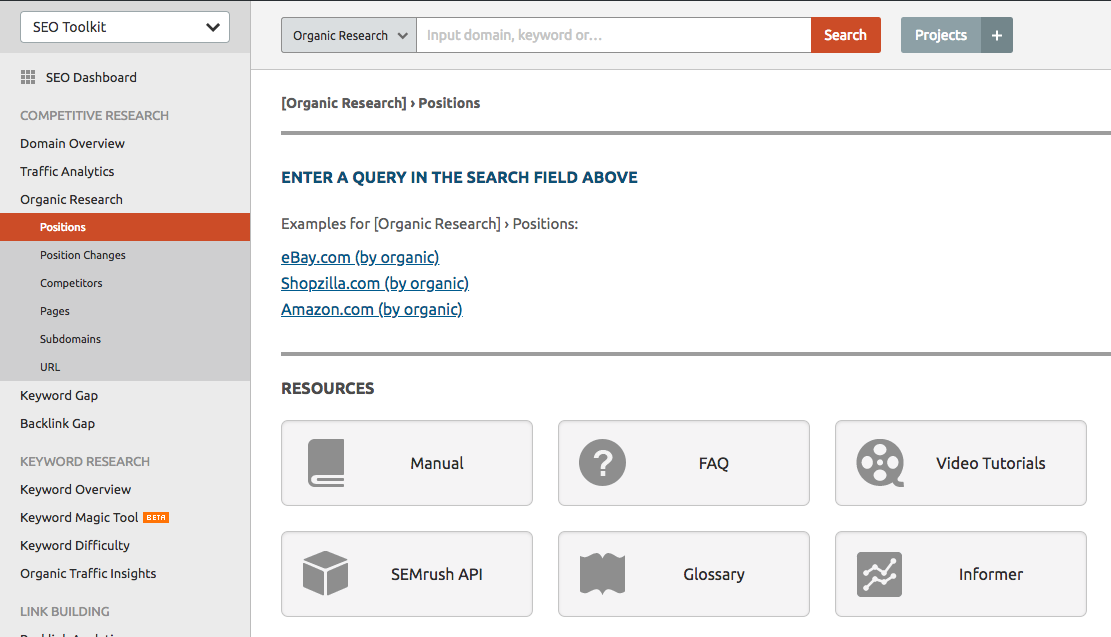Open the SEO Toolkit dropdown
1111x637 pixels.
[125, 28]
